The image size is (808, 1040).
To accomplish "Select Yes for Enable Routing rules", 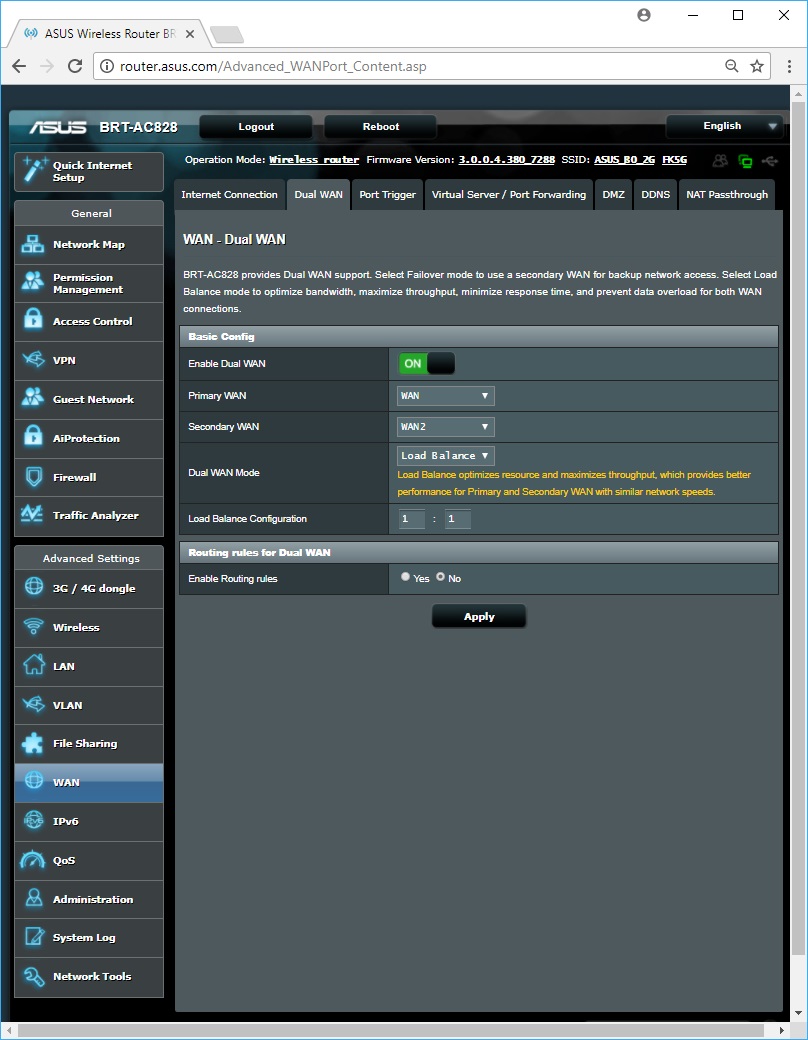I will pos(405,577).
